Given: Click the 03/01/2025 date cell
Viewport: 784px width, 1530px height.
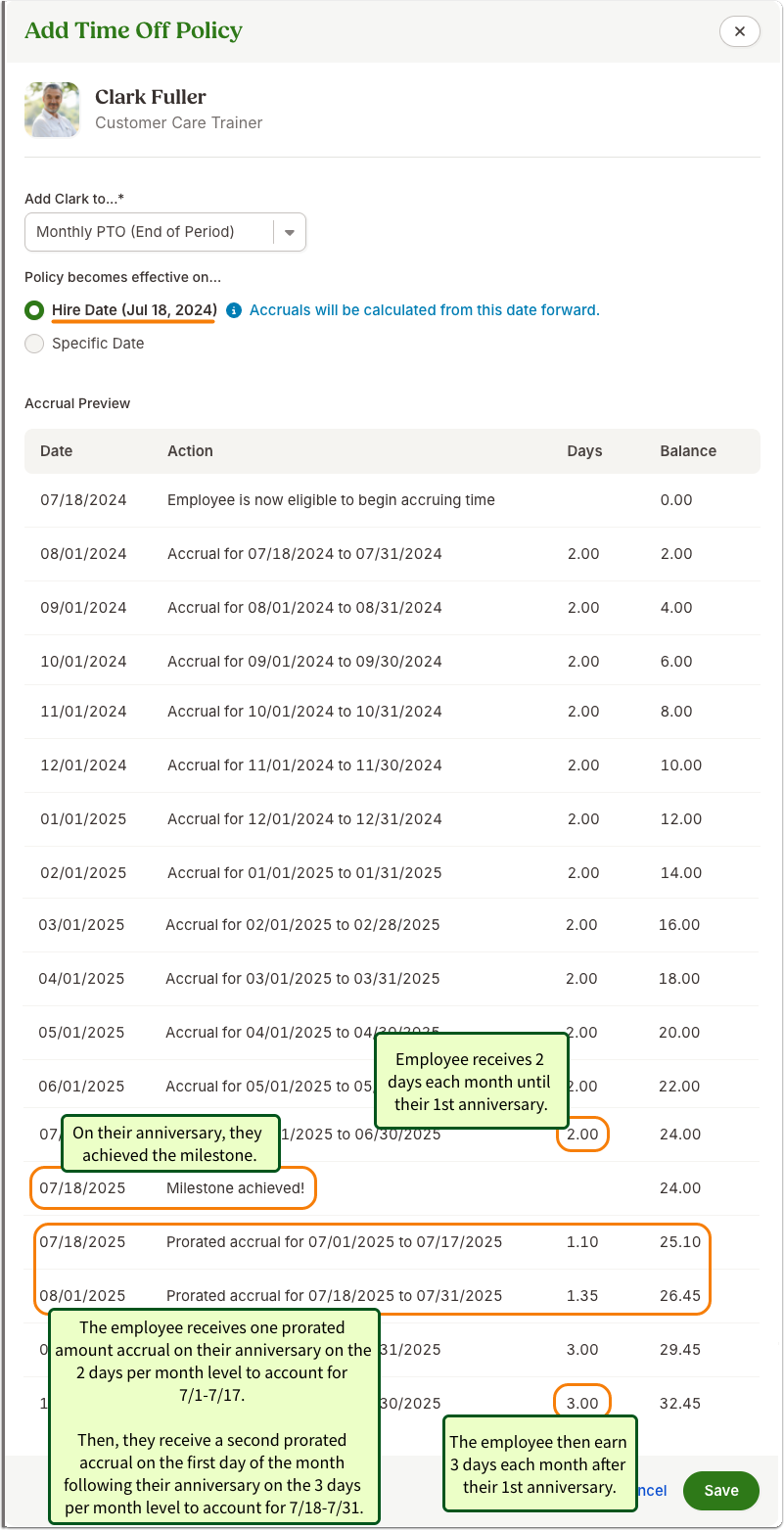Looking at the screenshot, I should coord(81,925).
